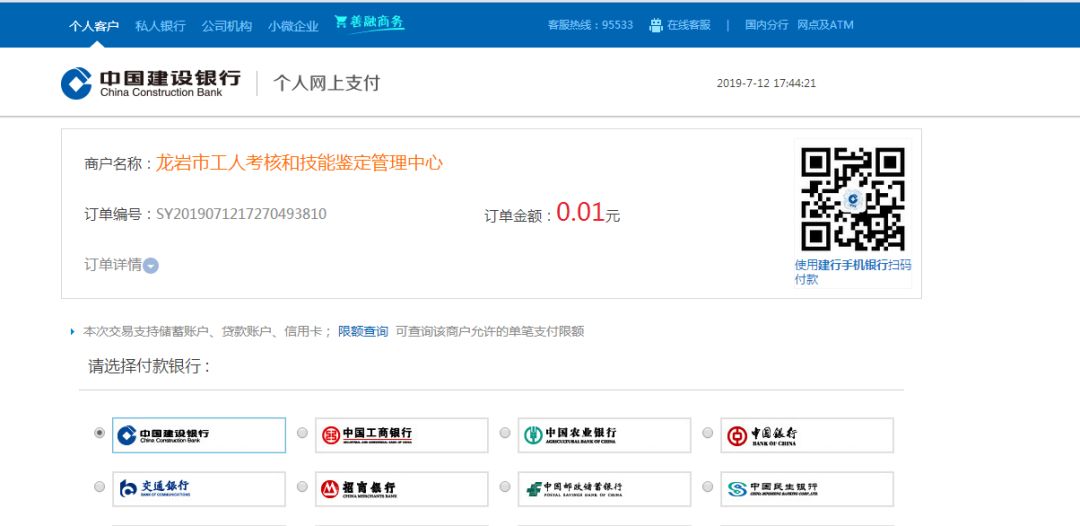
Task: Click the 请选择付款银行 heading
Action: (x=149, y=367)
